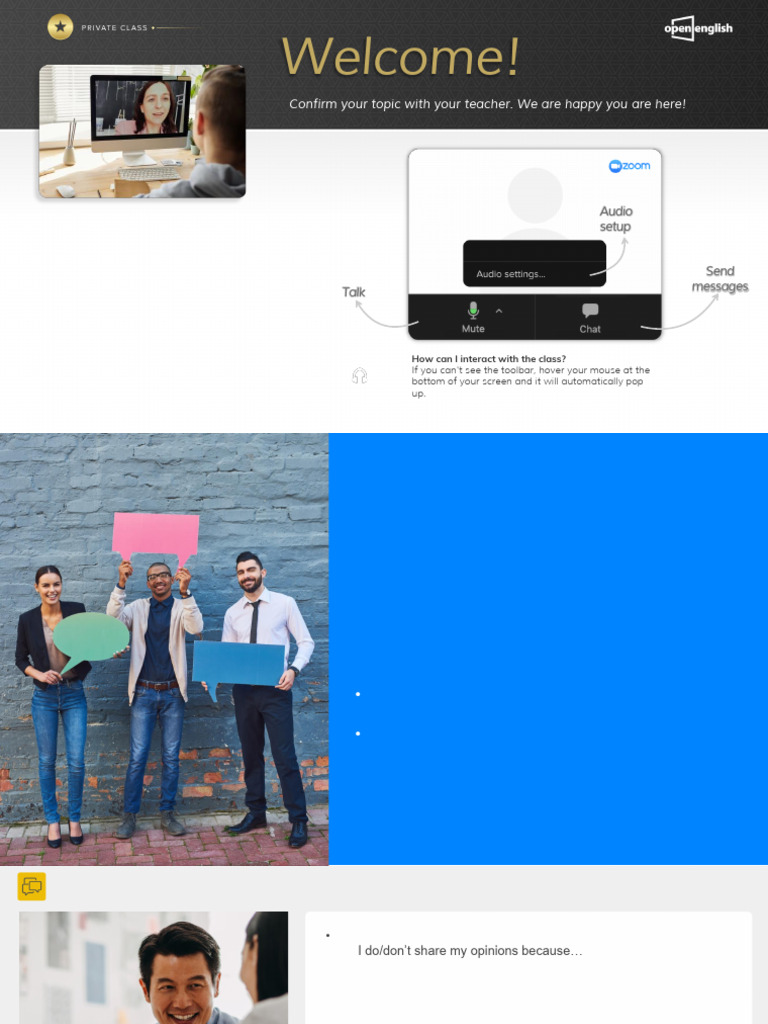Click the 'Talk' label
This screenshot has height=1024, width=768.
(x=353, y=292)
